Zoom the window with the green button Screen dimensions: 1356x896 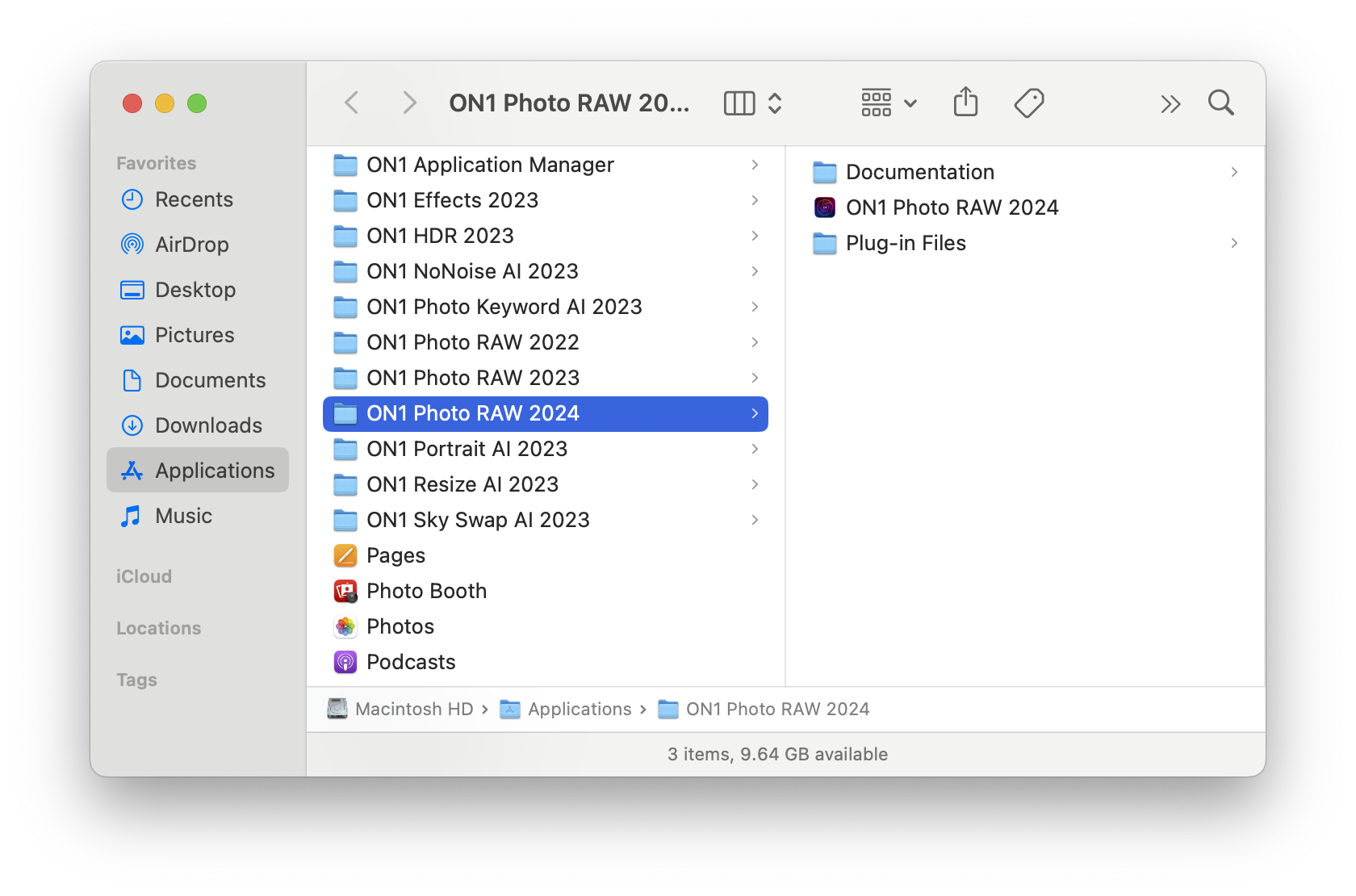(197, 103)
